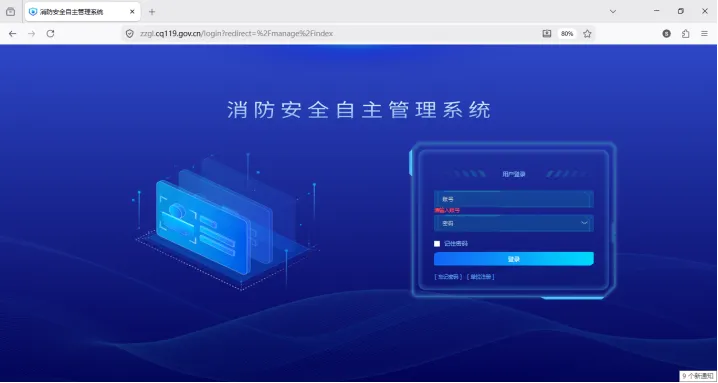Close the 消防安全自主管理系统 tab

coord(132,12)
